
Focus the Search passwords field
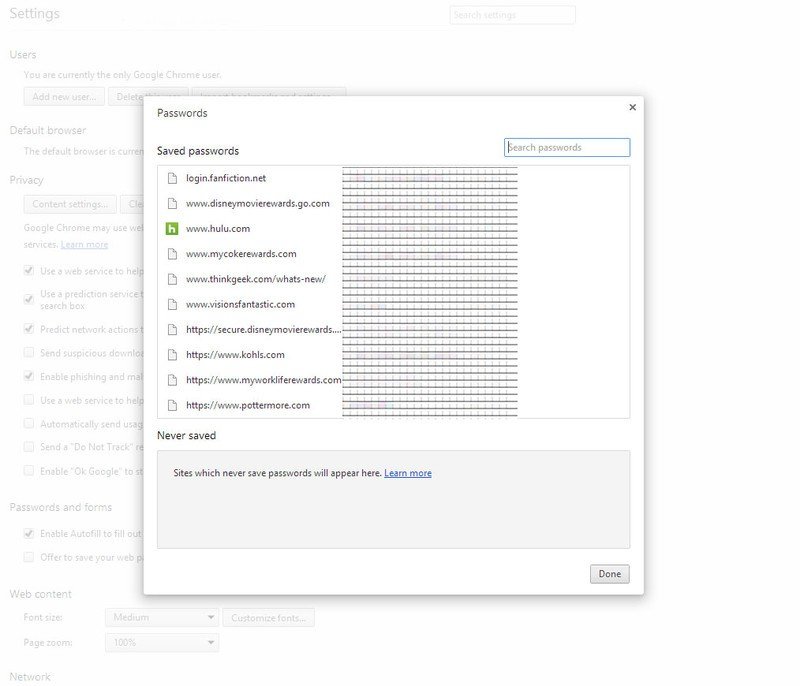(x=567, y=147)
